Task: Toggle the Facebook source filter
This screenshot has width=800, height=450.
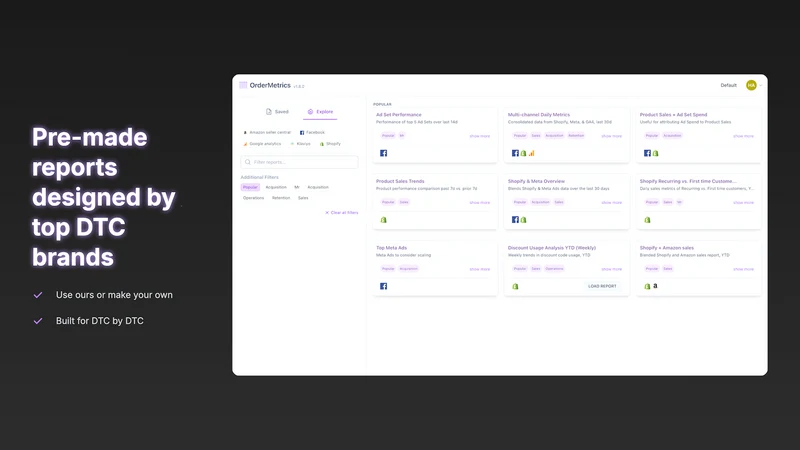Action: 312,132
